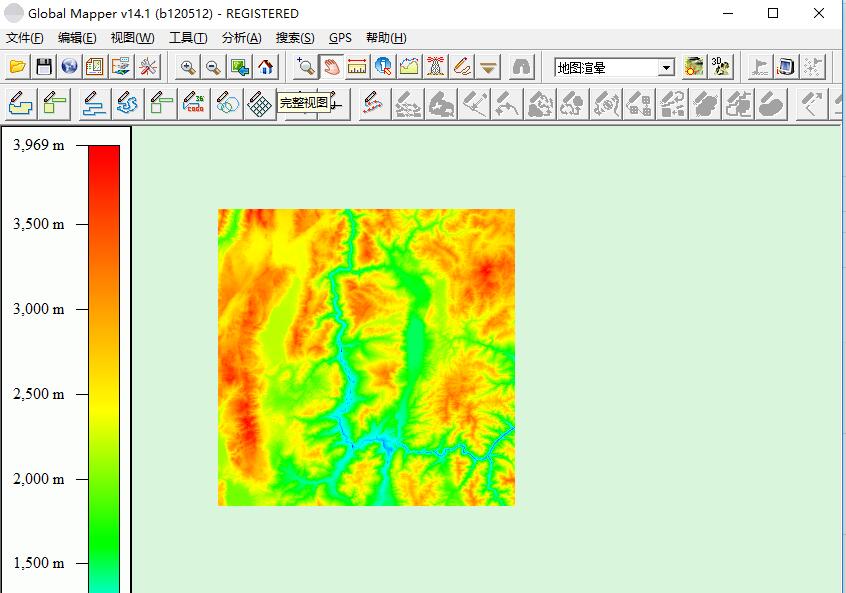Maximize the Global Mapper window

pyautogui.click(x=773, y=13)
